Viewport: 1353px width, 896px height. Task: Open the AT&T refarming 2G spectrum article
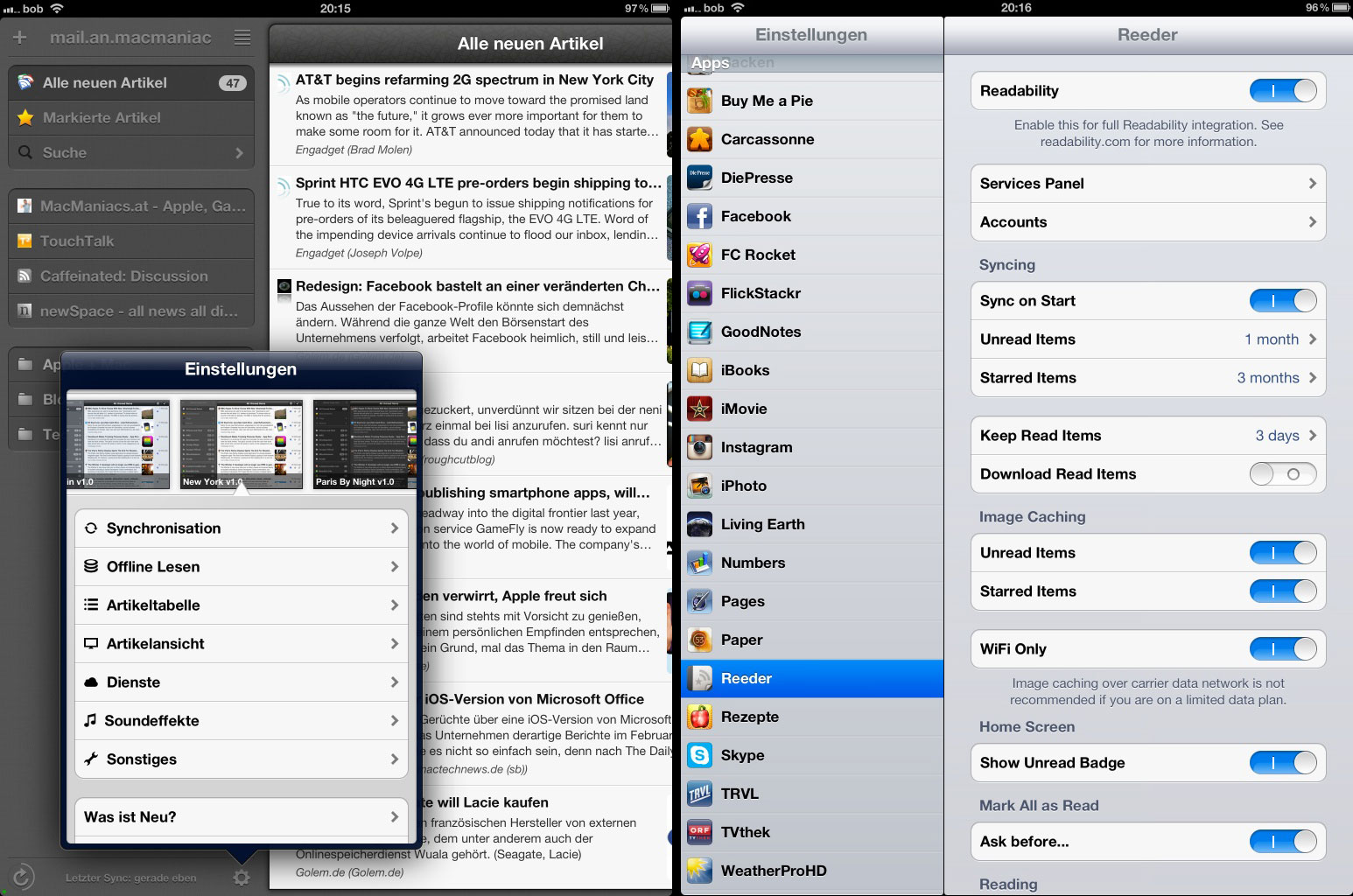point(471,115)
